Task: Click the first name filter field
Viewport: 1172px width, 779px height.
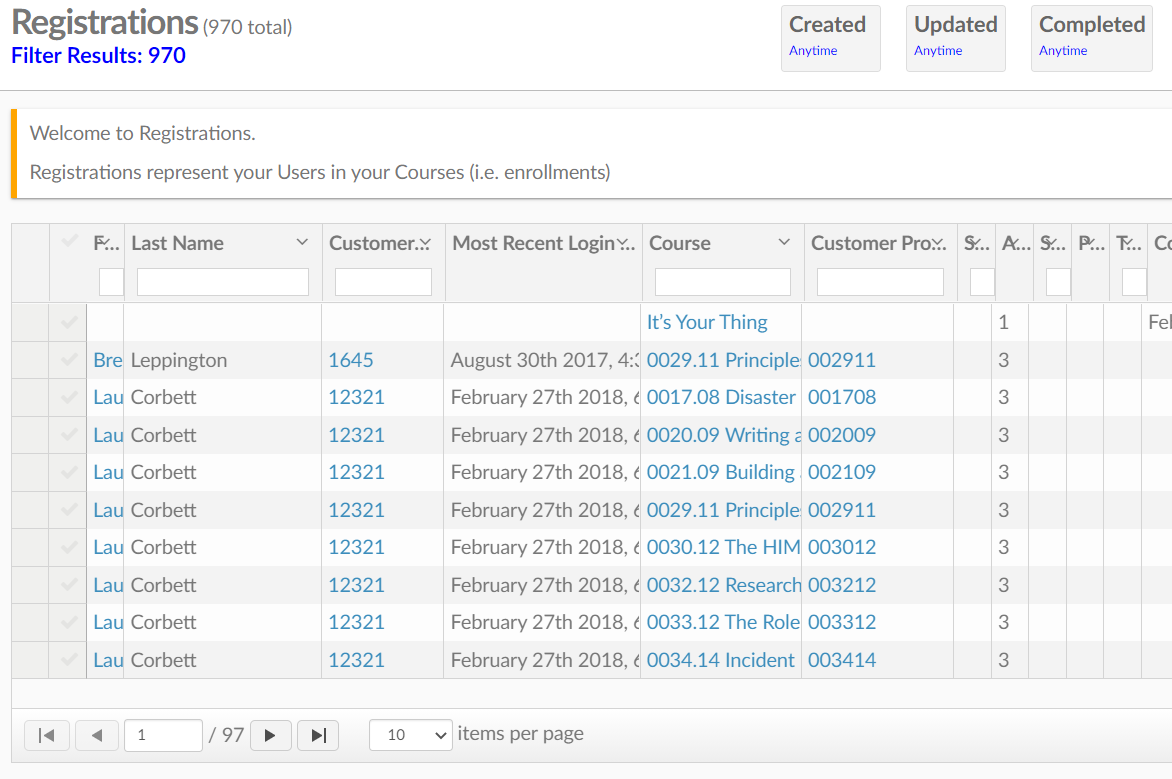Action: pos(111,282)
